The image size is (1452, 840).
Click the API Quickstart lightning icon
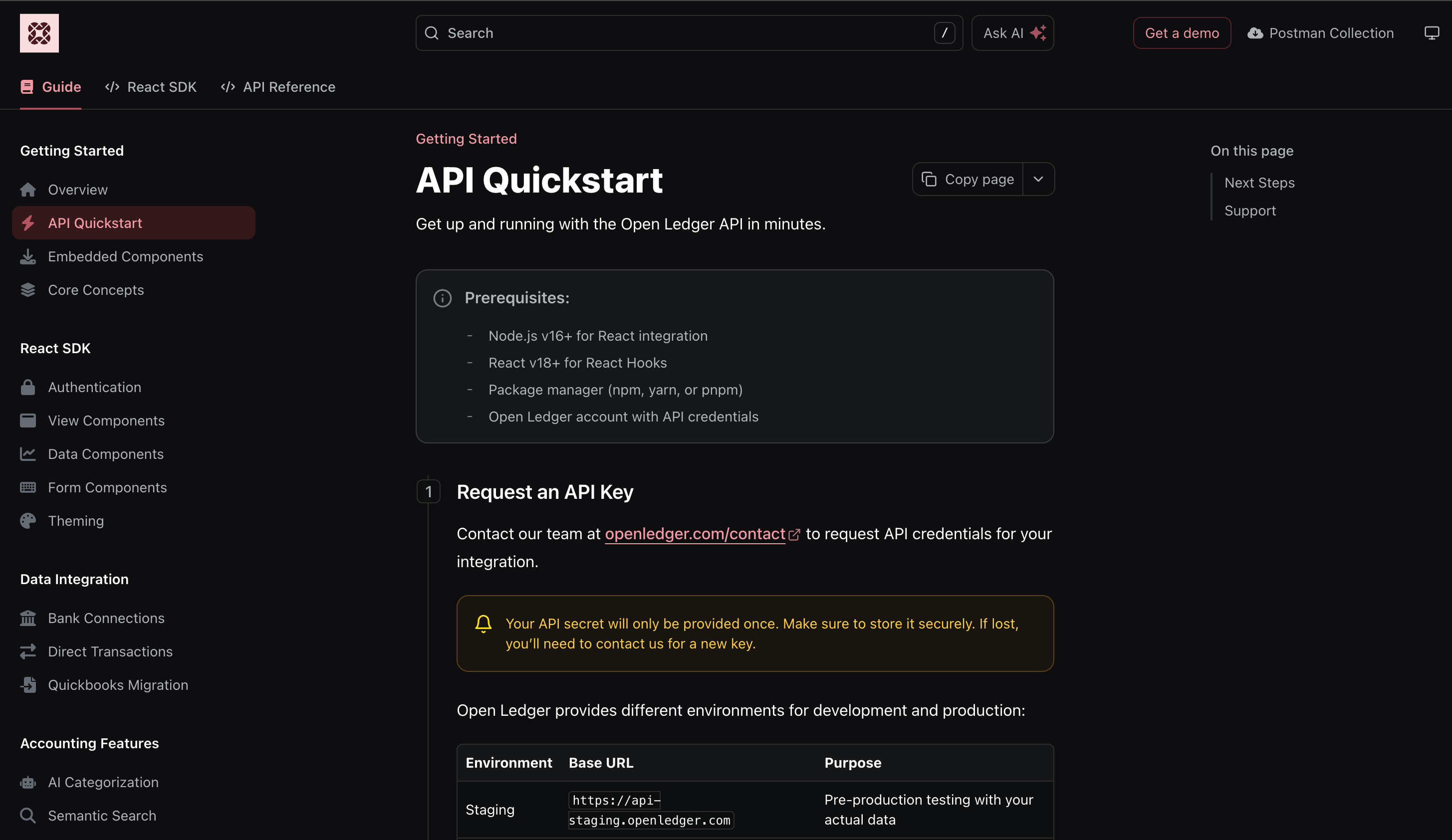27,223
